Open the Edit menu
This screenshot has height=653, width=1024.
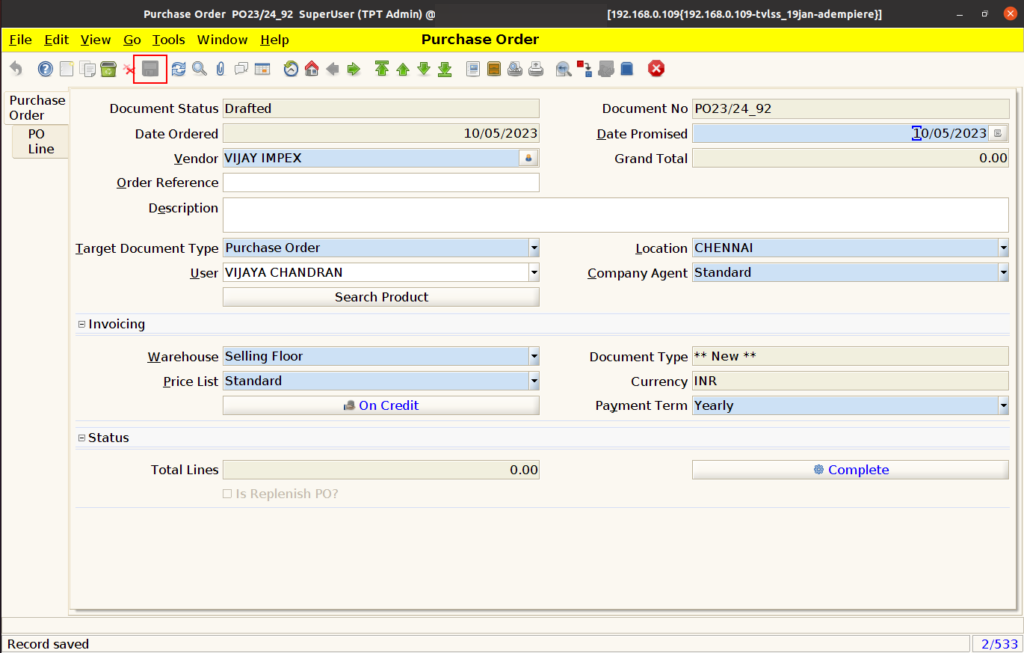point(56,40)
